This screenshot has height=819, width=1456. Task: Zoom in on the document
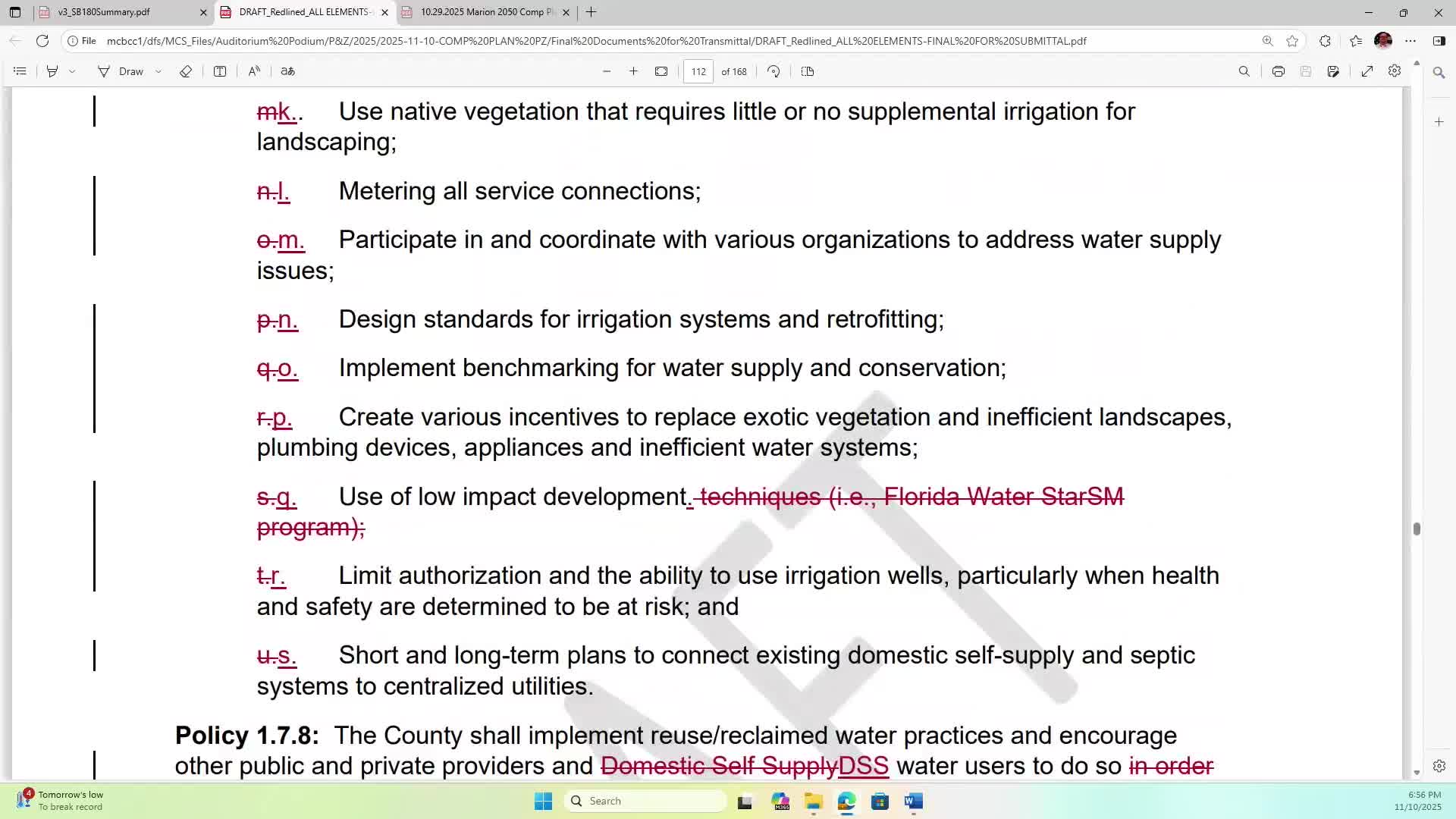pos(634,71)
